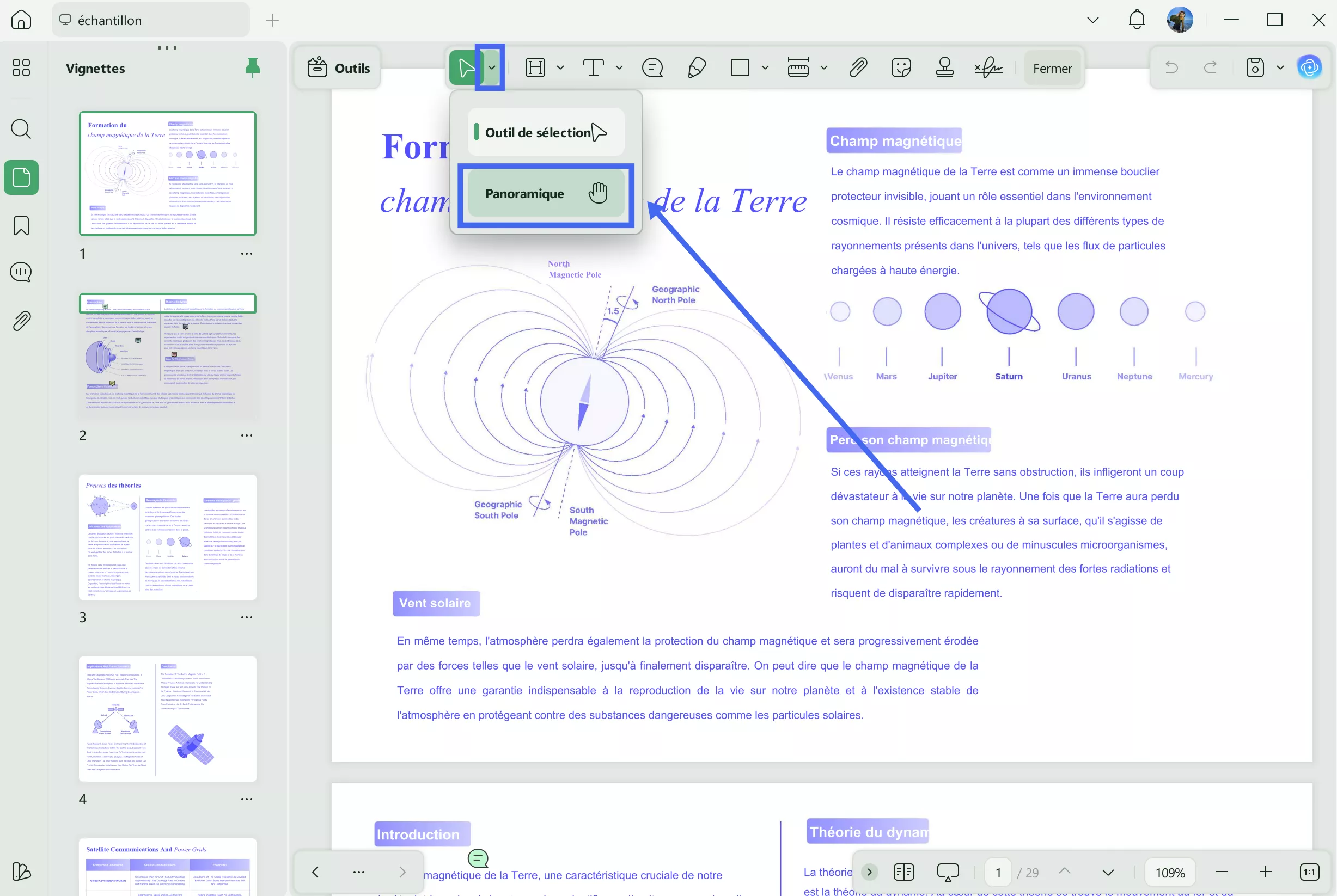Switch to the échantillon tab

pos(151,20)
